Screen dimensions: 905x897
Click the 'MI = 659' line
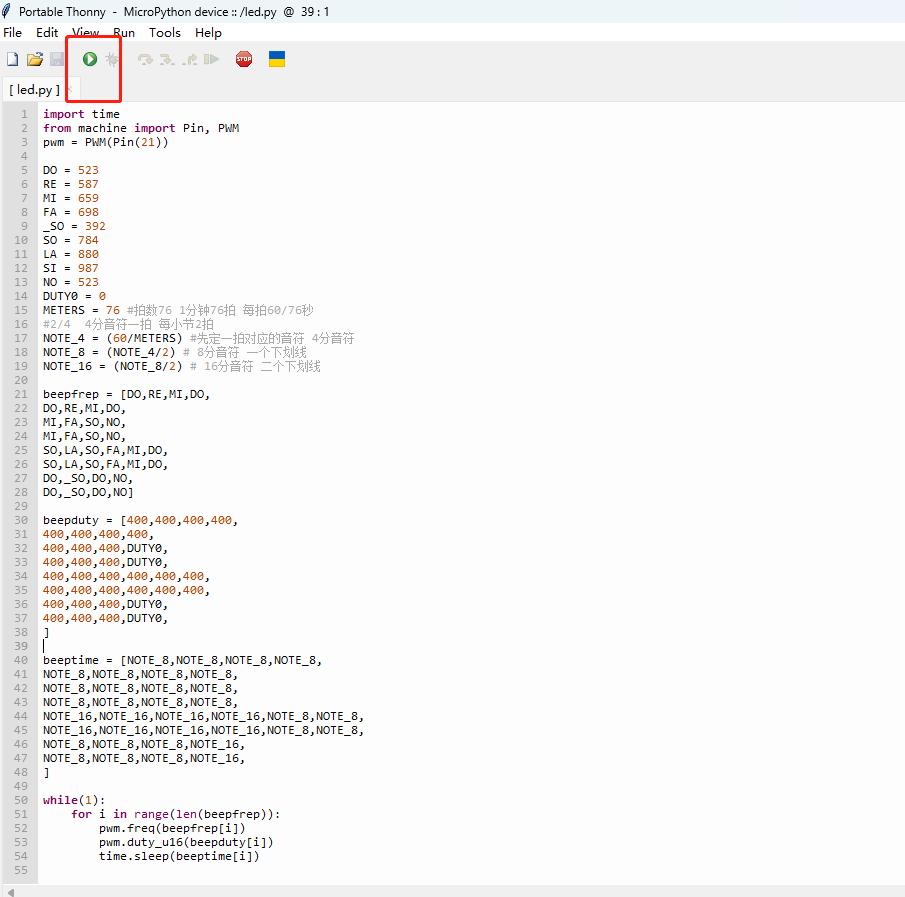(71, 198)
